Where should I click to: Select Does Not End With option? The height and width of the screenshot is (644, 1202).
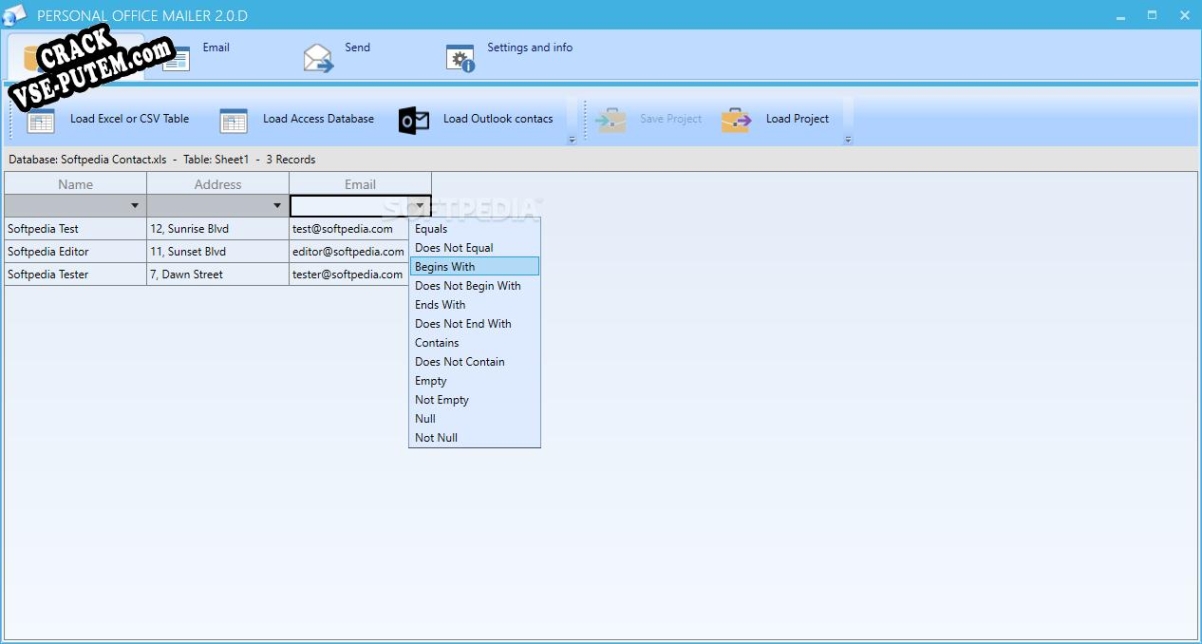(475, 324)
